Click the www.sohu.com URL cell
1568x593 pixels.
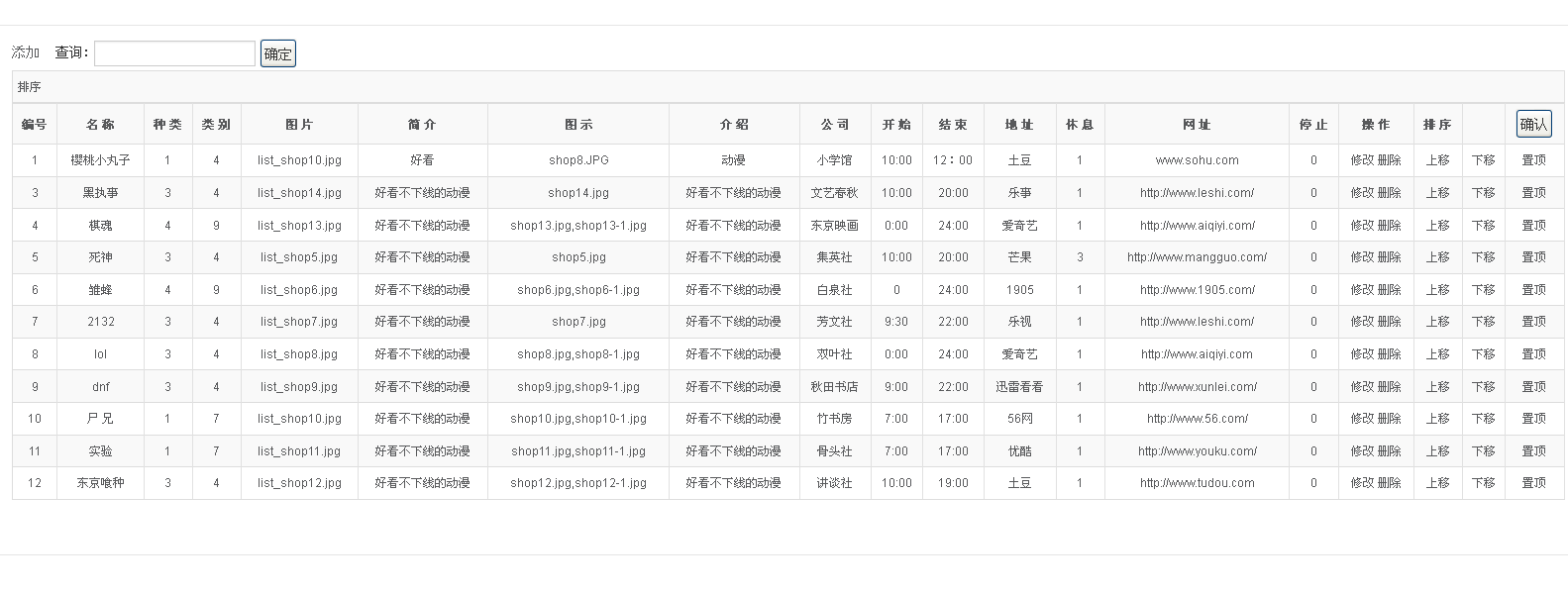click(1197, 160)
